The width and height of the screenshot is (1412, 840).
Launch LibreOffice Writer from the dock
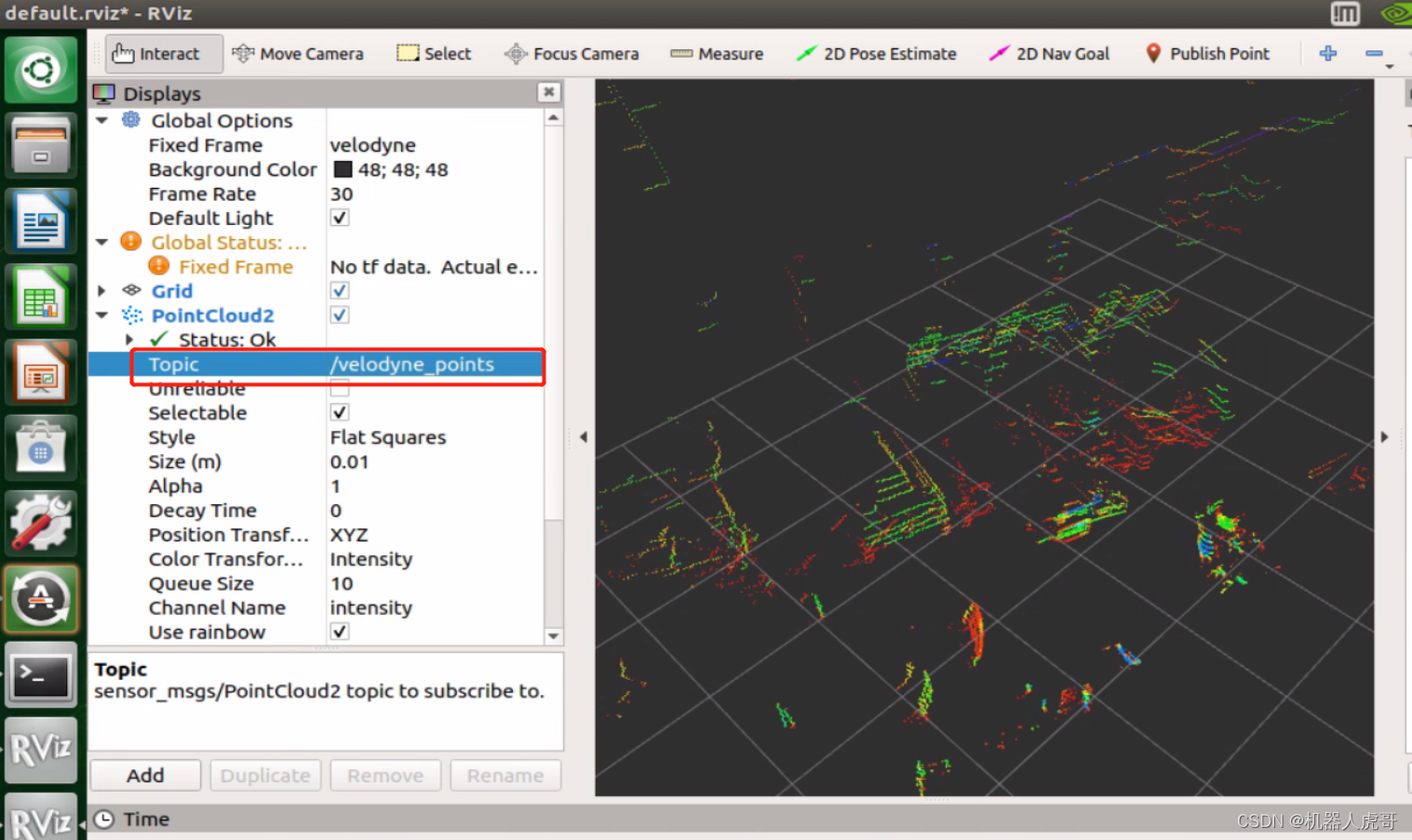[40, 221]
